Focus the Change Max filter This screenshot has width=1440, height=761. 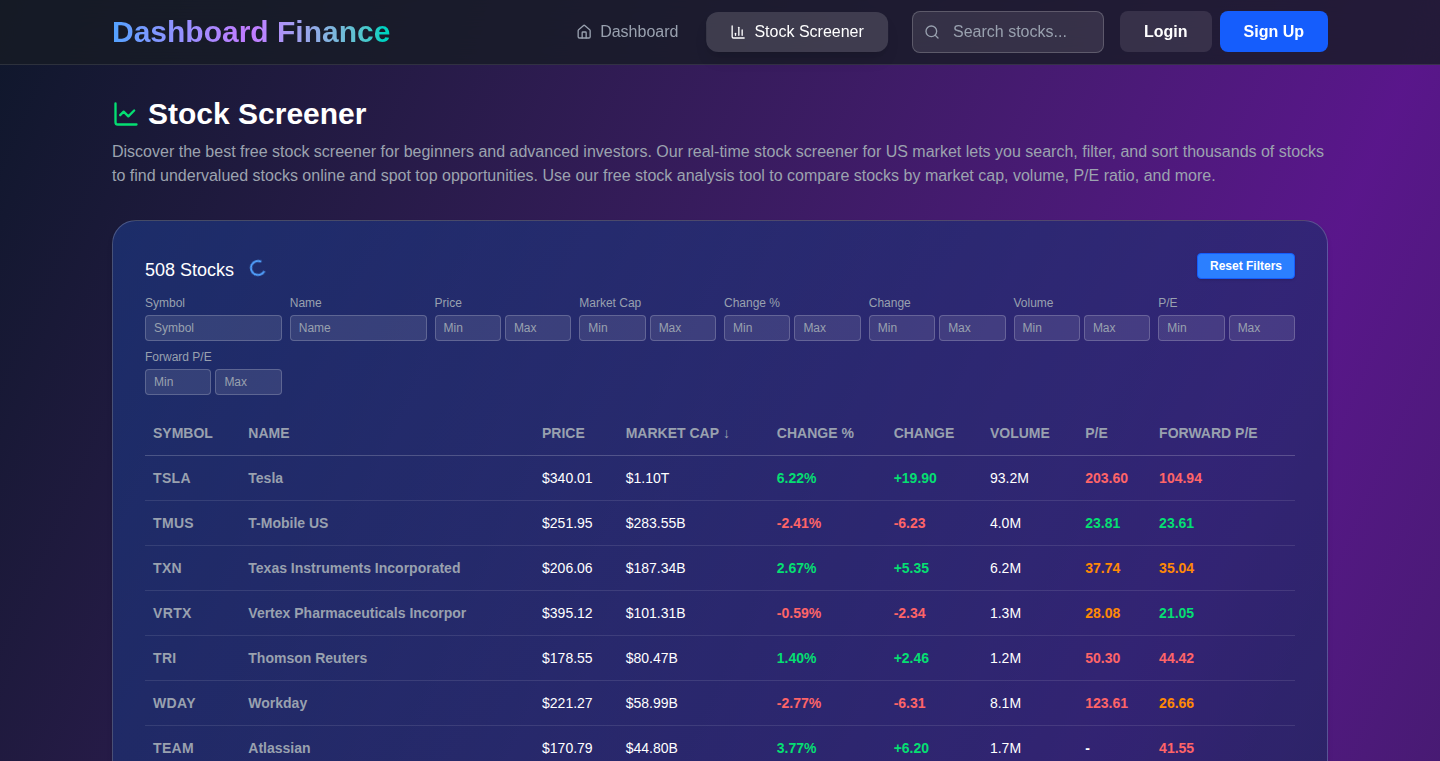(972, 328)
